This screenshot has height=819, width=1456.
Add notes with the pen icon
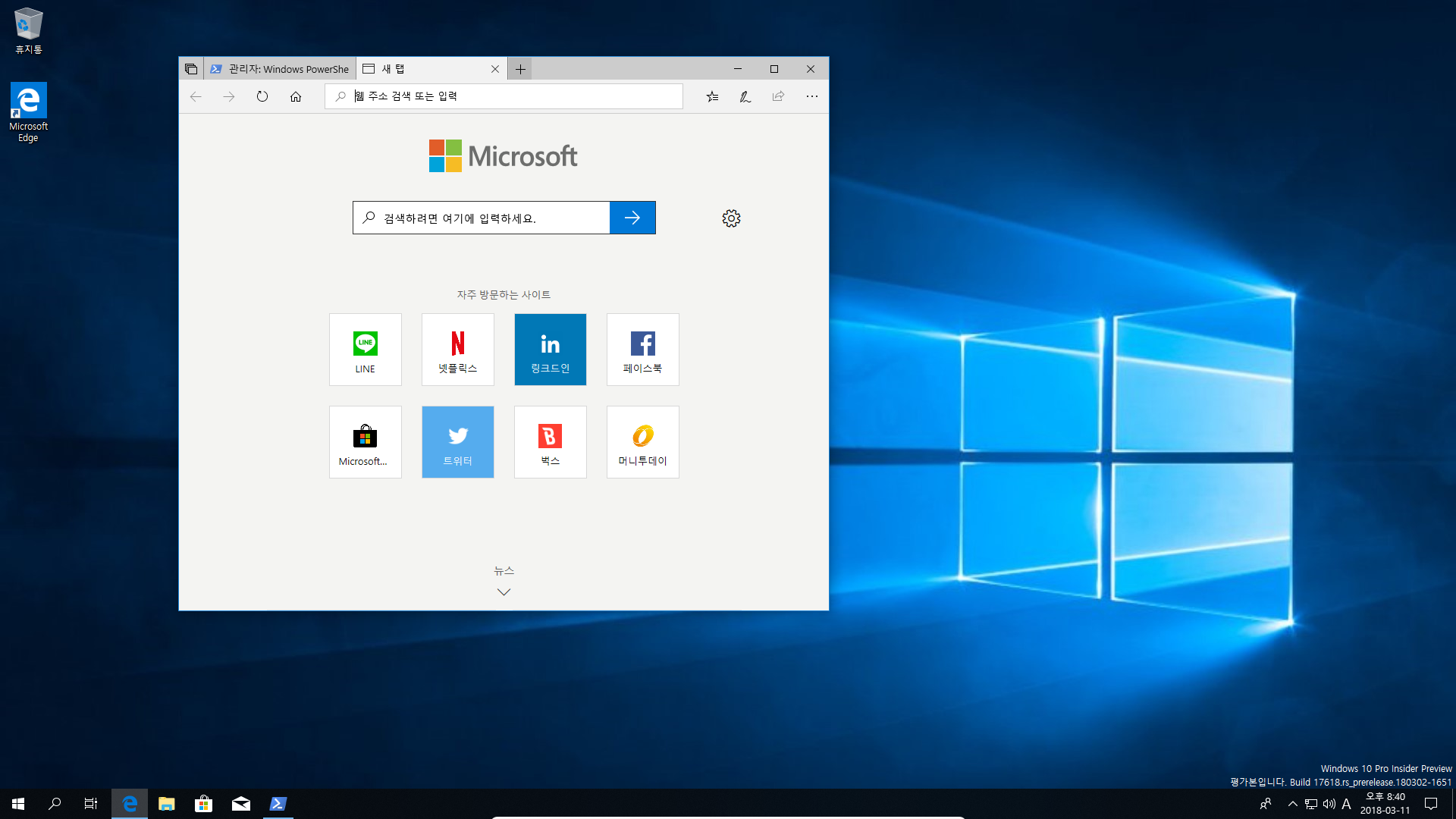click(745, 96)
